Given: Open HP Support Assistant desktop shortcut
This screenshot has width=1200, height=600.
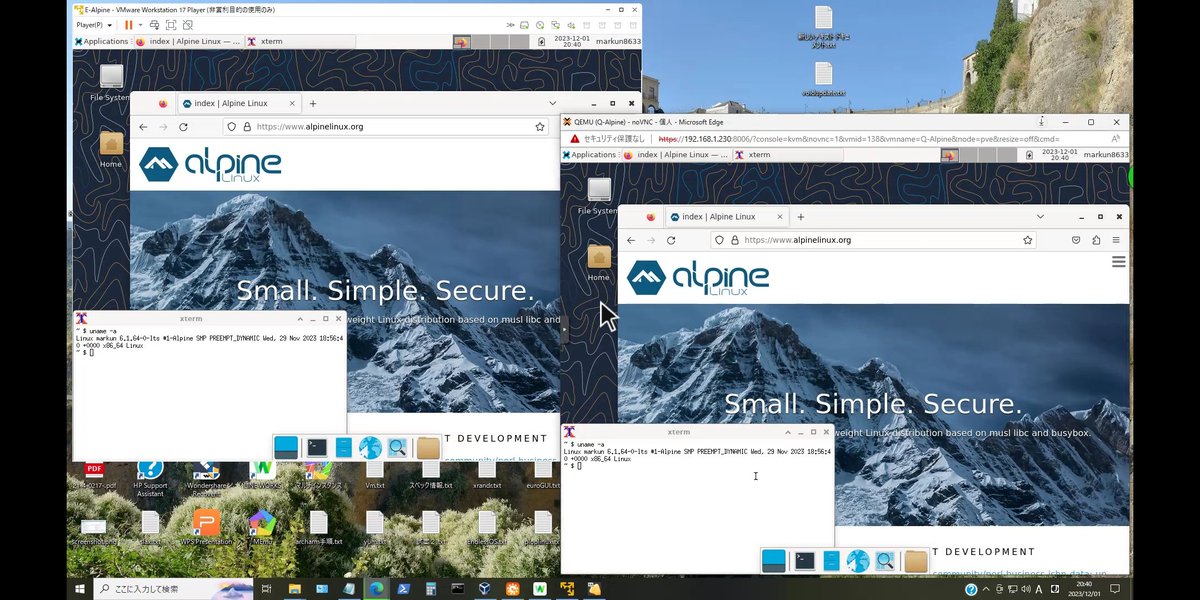Looking at the screenshot, I should (x=150, y=476).
